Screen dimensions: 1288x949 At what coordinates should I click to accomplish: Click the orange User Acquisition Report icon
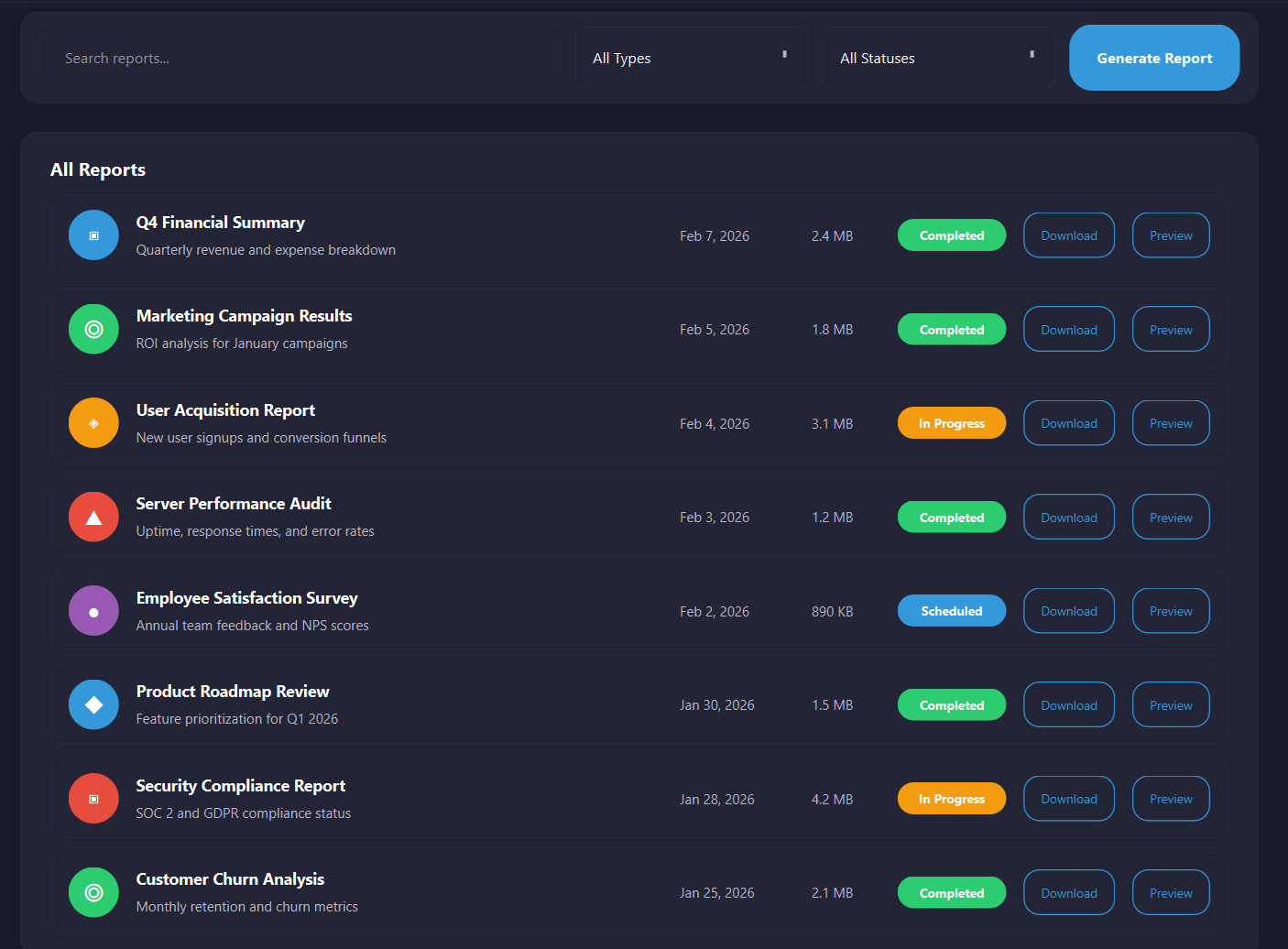pos(93,422)
